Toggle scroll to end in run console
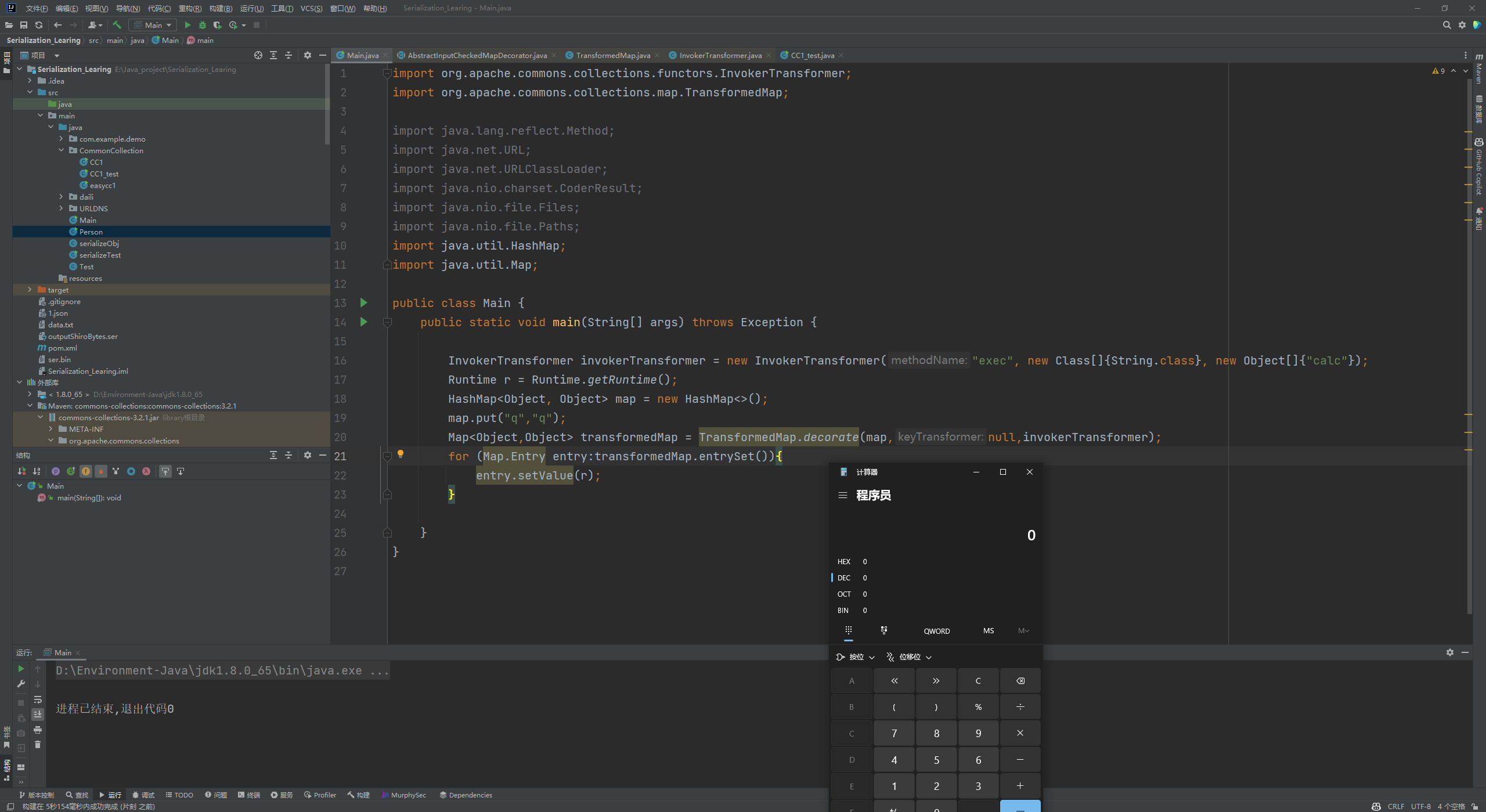Viewport: 1486px width, 812px height. 38,714
